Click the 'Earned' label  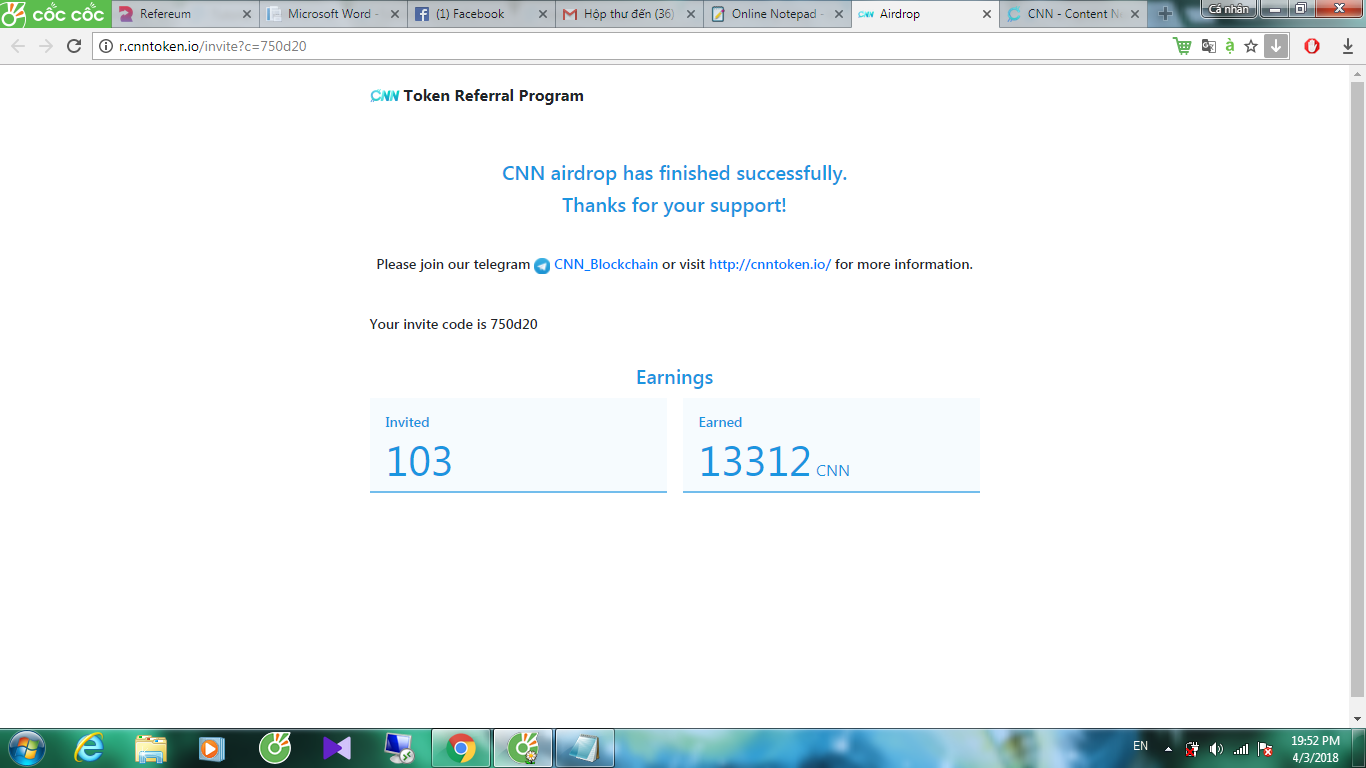[x=720, y=422]
